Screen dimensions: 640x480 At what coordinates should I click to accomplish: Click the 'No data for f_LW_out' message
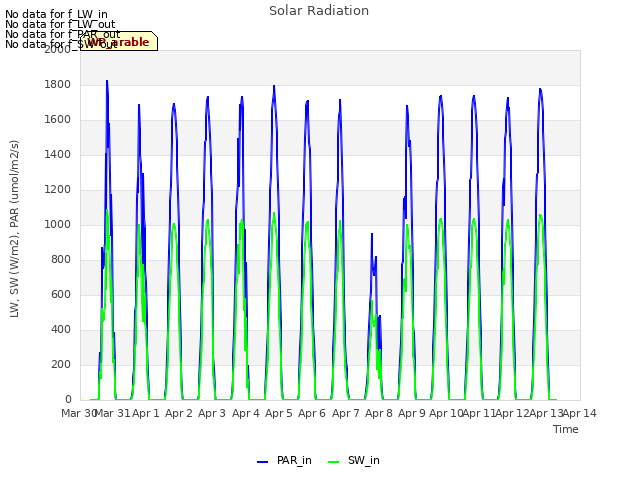click(x=60, y=24)
